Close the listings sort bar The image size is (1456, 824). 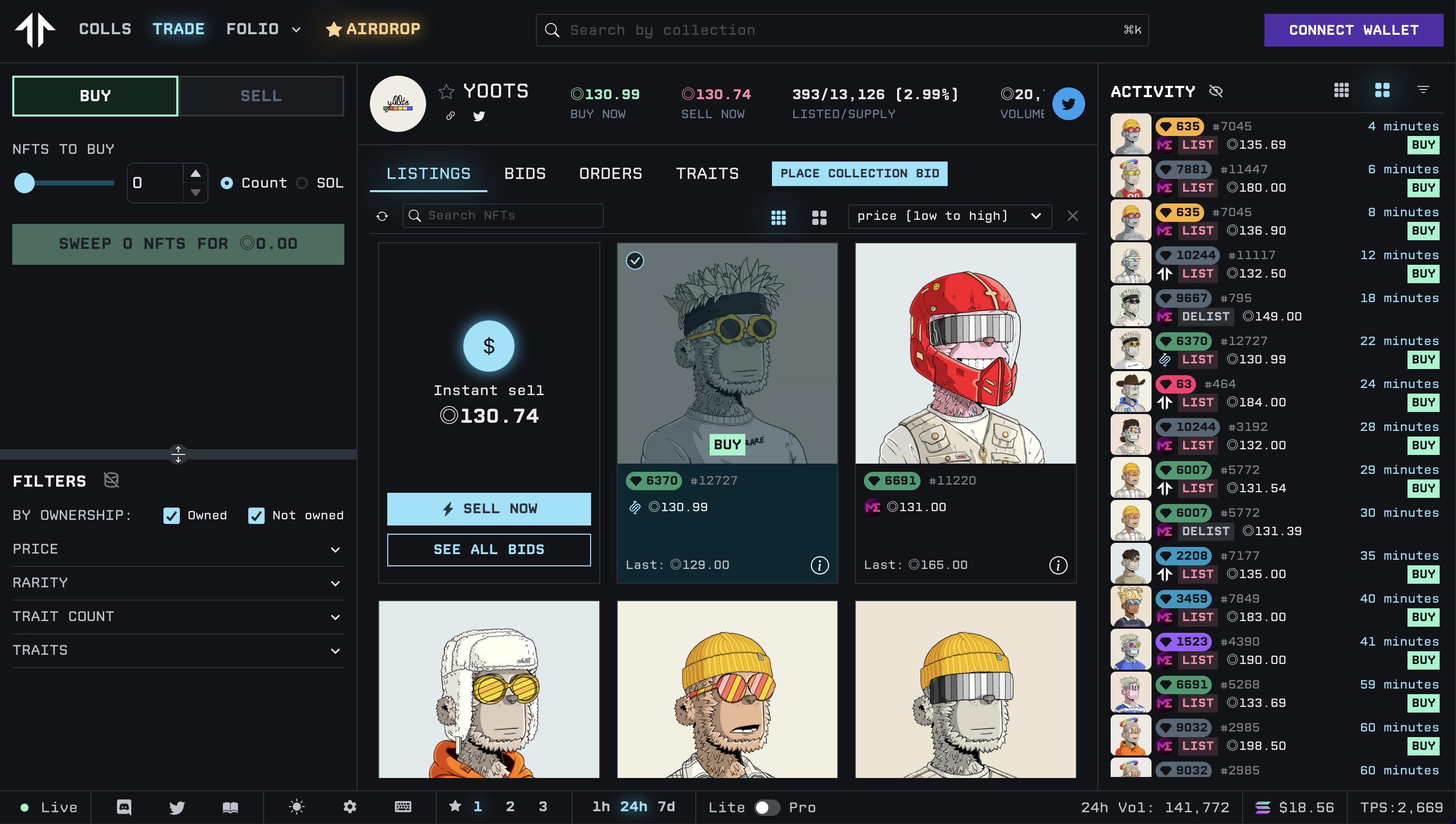pyautogui.click(x=1073, y=216)
